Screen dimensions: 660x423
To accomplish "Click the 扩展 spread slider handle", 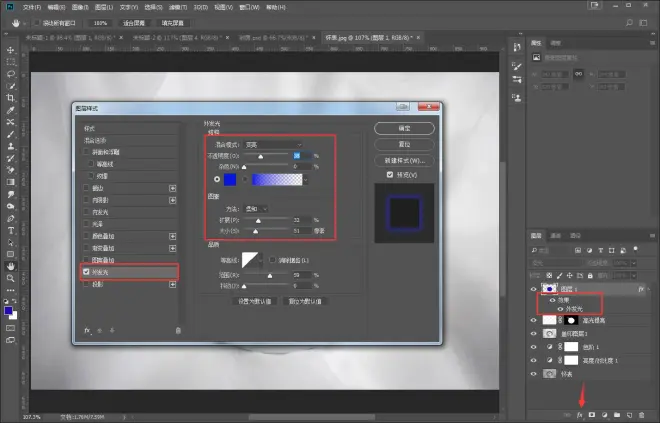I will pos(258,221).
